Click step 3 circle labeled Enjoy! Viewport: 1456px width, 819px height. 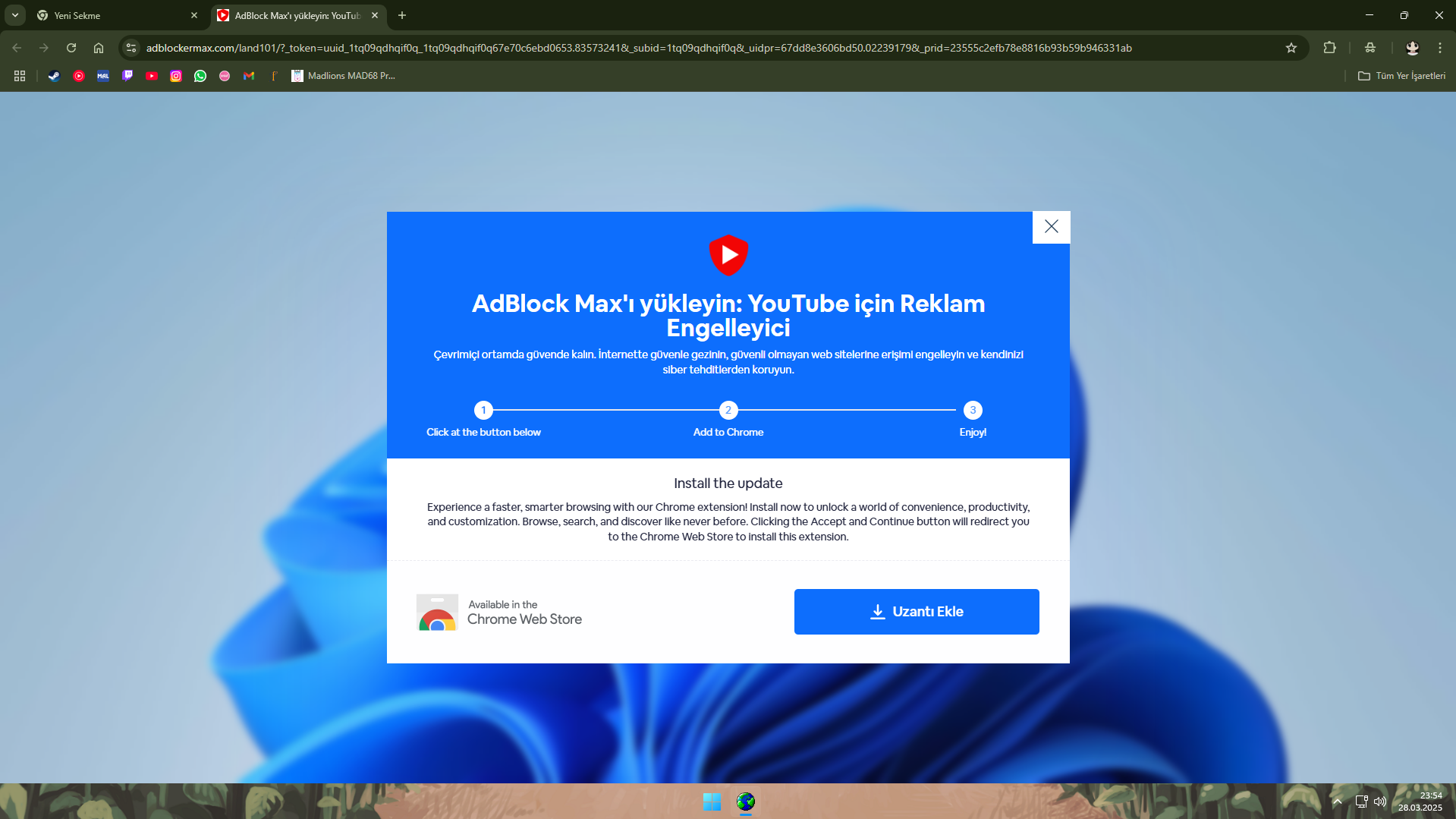pyautogui.click(x=973, y=410)
